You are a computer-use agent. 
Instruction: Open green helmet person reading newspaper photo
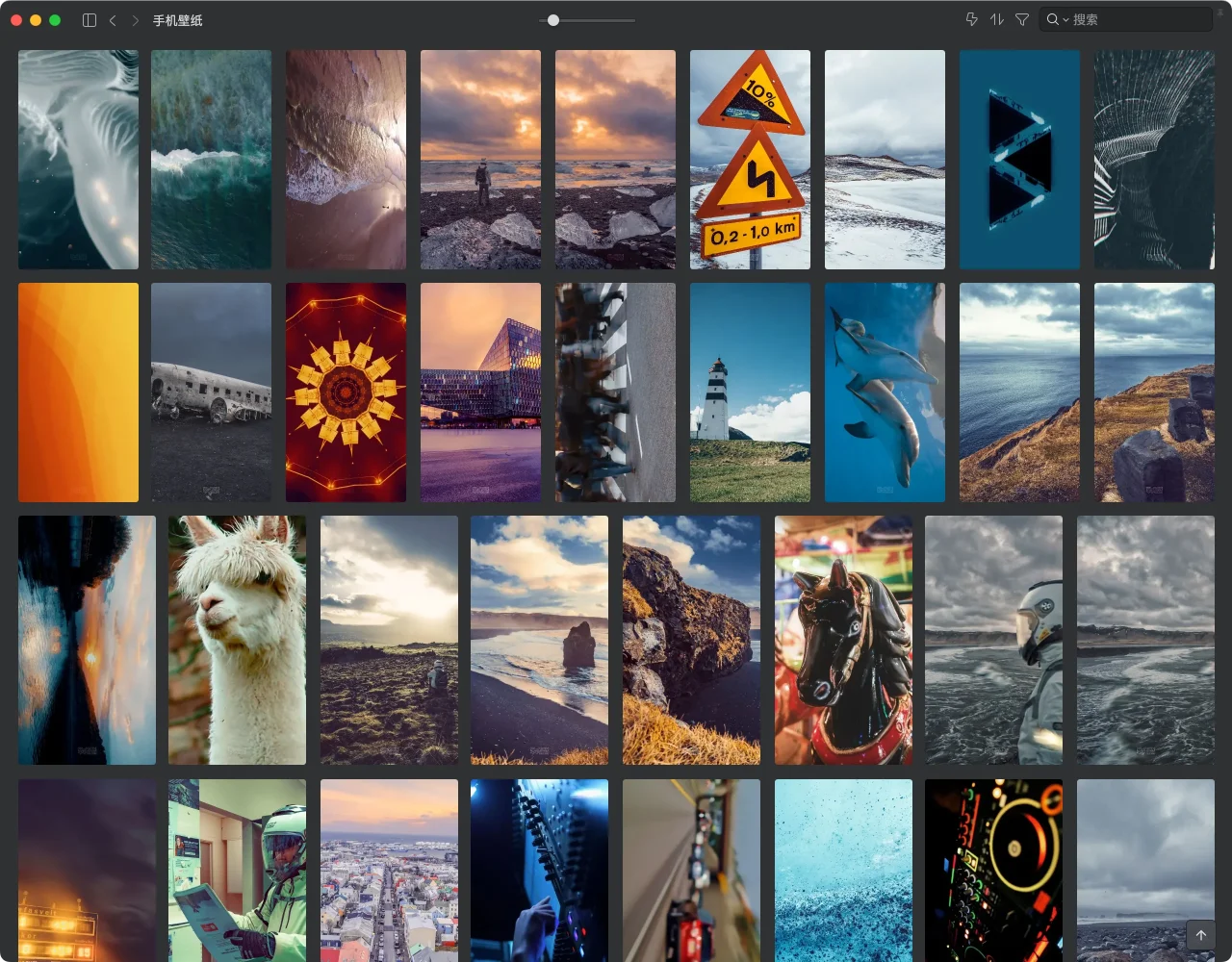tap(237, 871)
